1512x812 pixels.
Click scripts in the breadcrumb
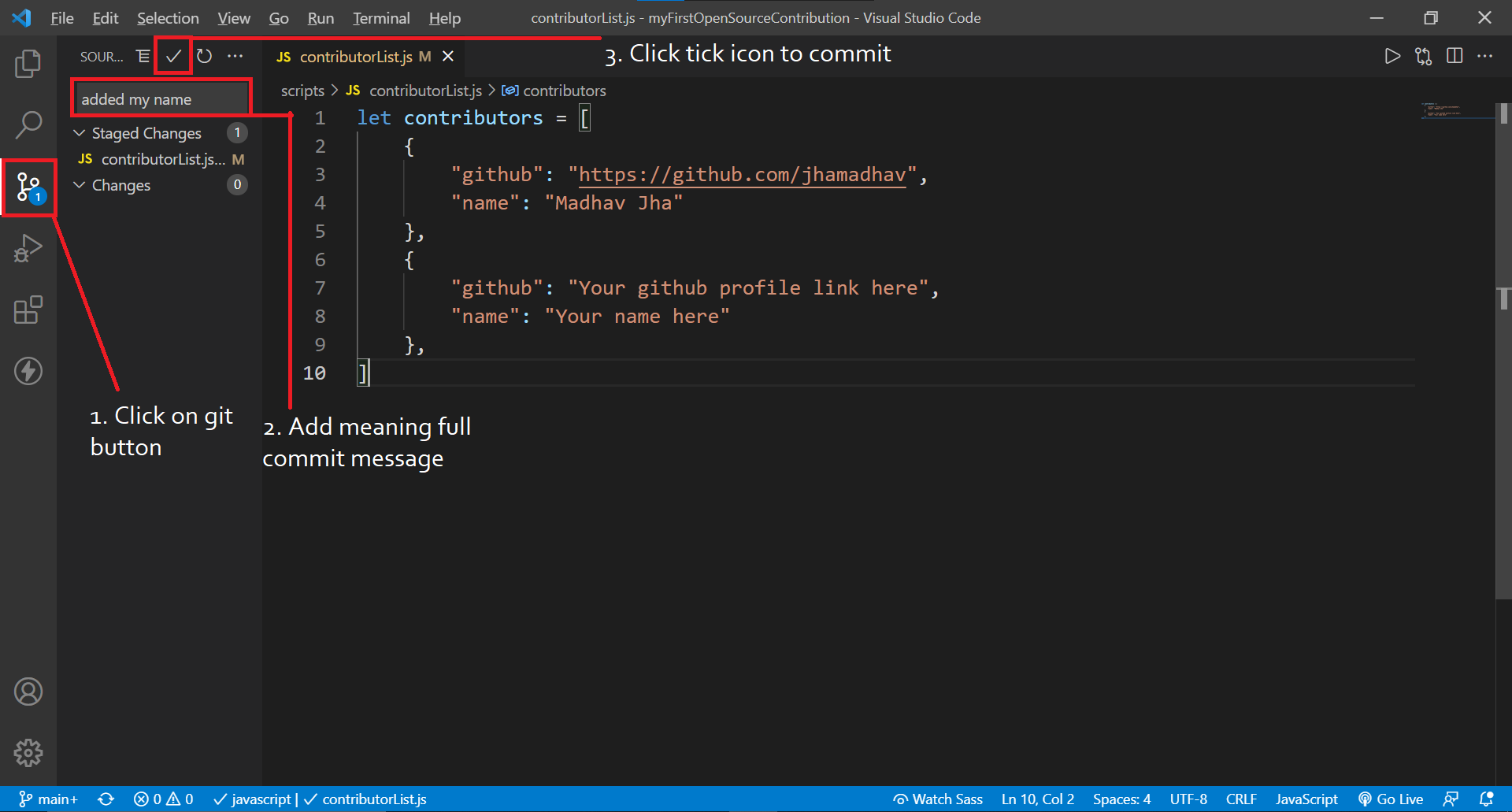coord(302,91)
